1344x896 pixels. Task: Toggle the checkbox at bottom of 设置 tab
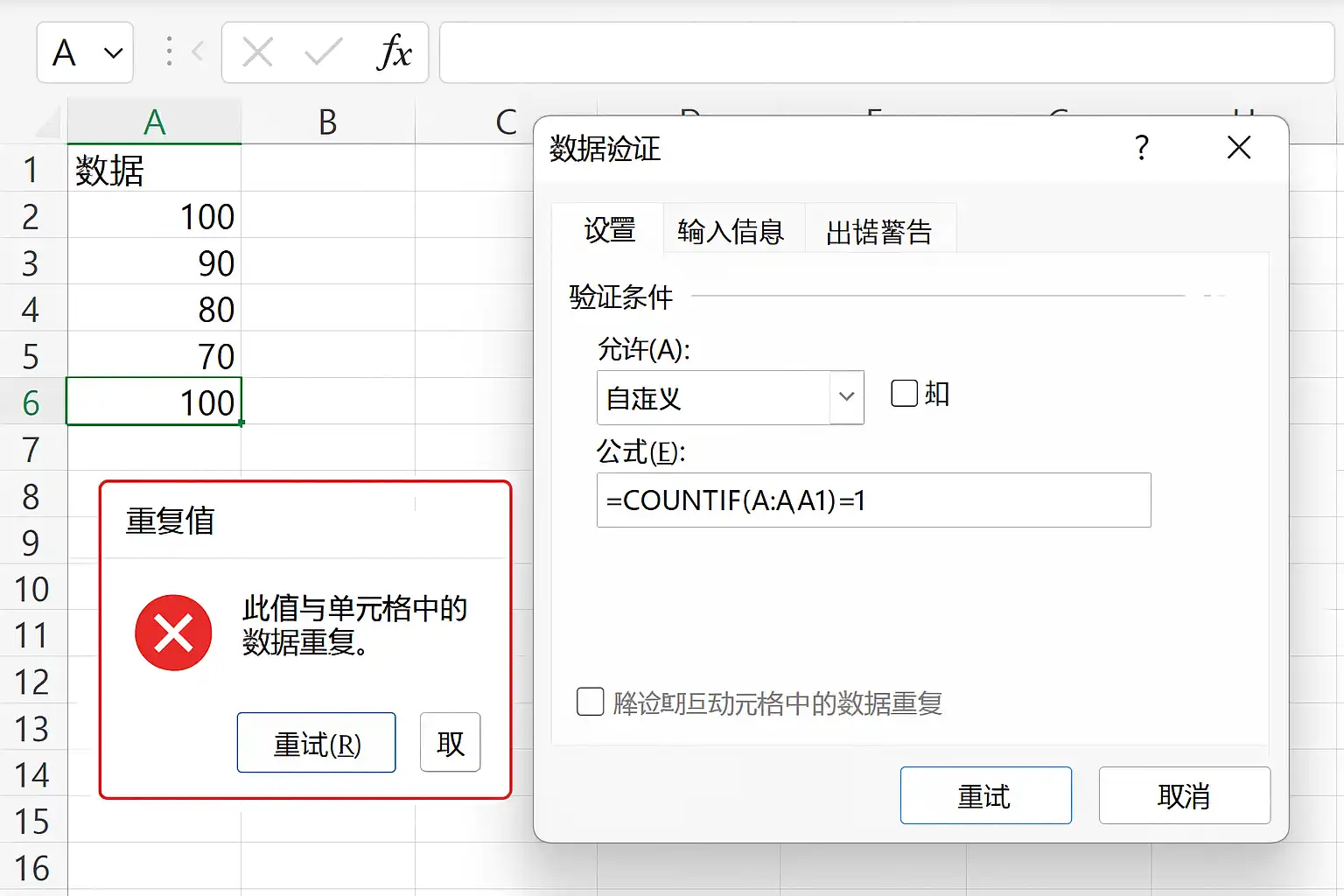(x=591, y=702)
